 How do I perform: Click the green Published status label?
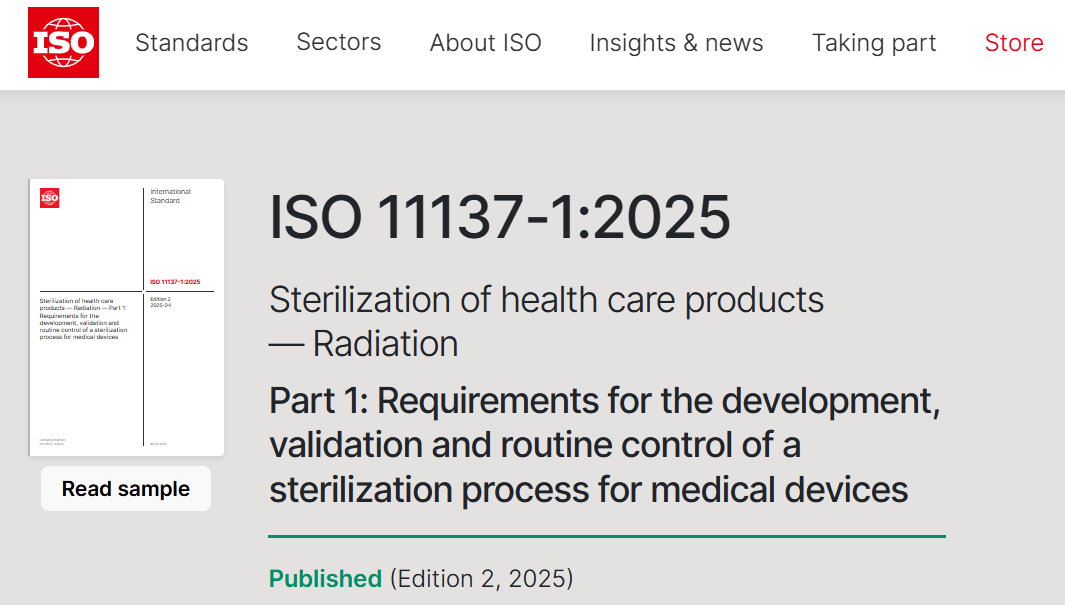(x=325, y=578)
